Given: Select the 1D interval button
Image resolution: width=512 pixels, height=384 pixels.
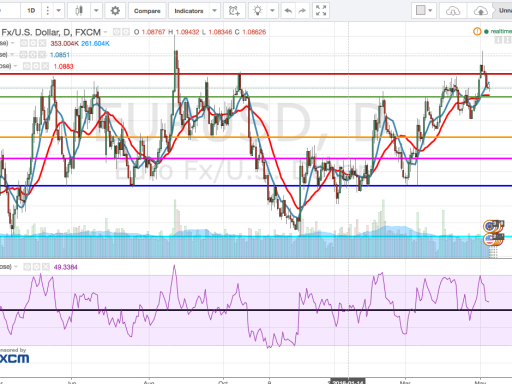Looking at the screenshot, I should coord(31,11).
